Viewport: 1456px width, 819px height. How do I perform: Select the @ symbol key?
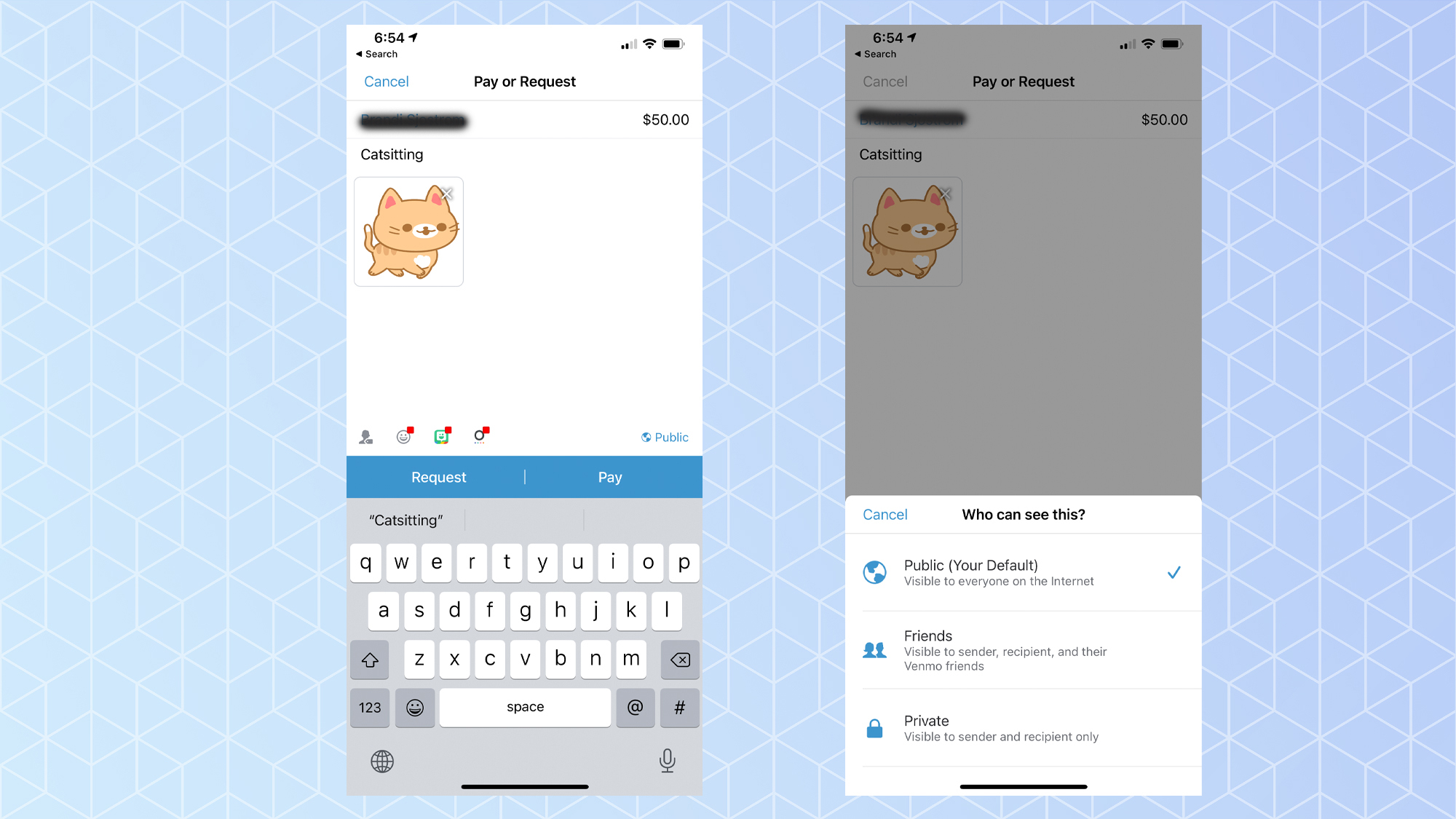pos(636,707)
